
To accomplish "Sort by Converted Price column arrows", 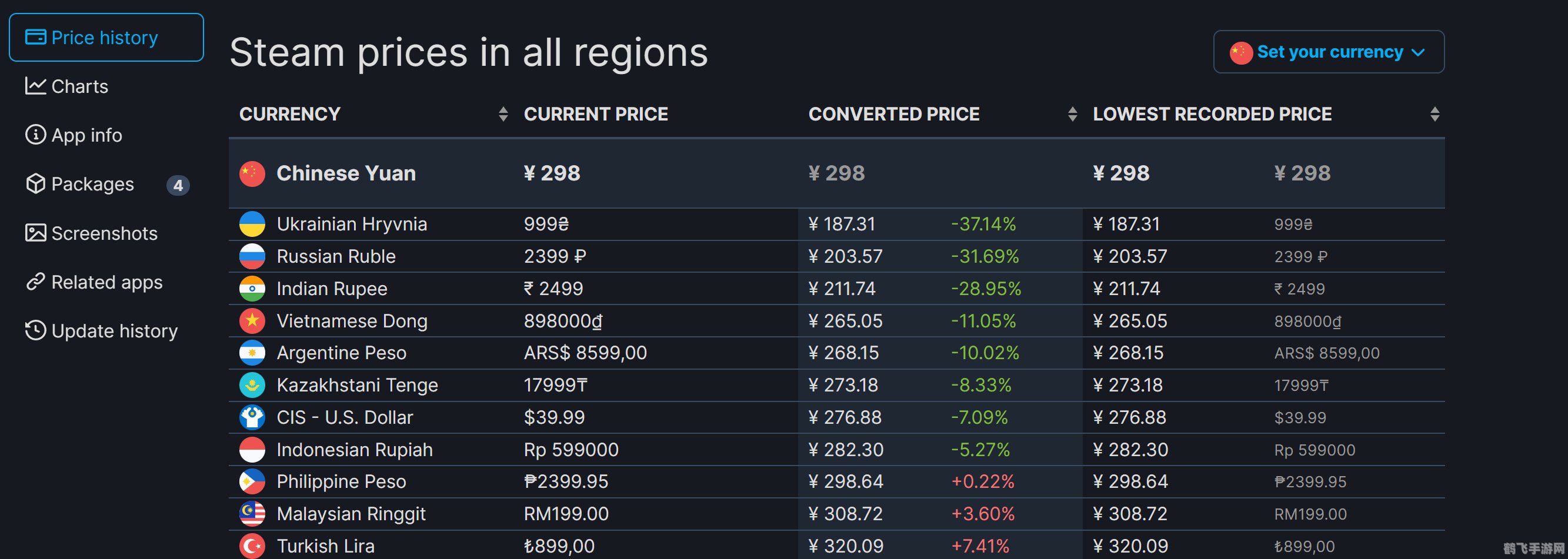I will [x=1073, y=114].
